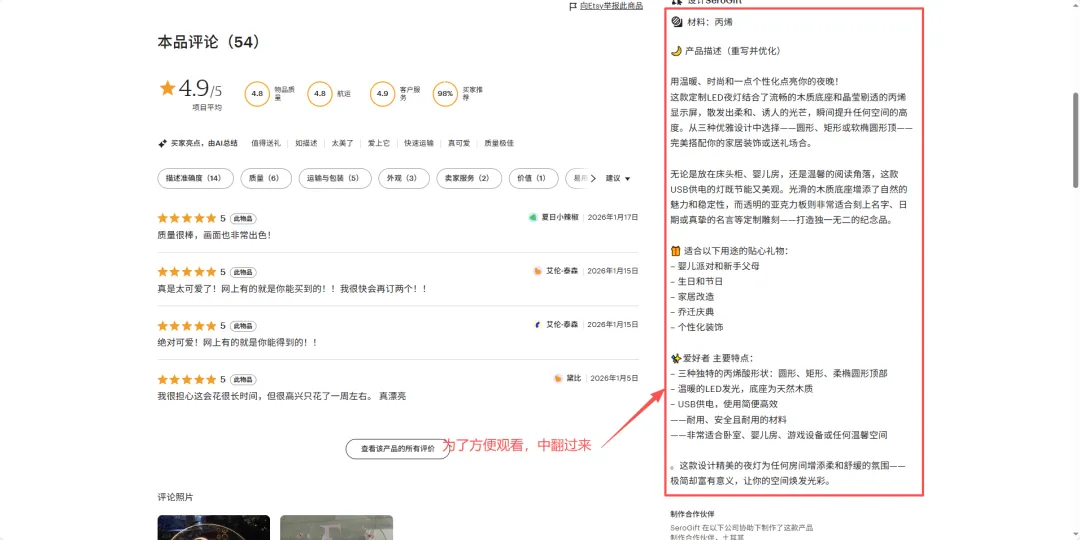1080x540 pixels.
Task: Click the moon icon beside 产品描述
Action: (x=676, y=52)
